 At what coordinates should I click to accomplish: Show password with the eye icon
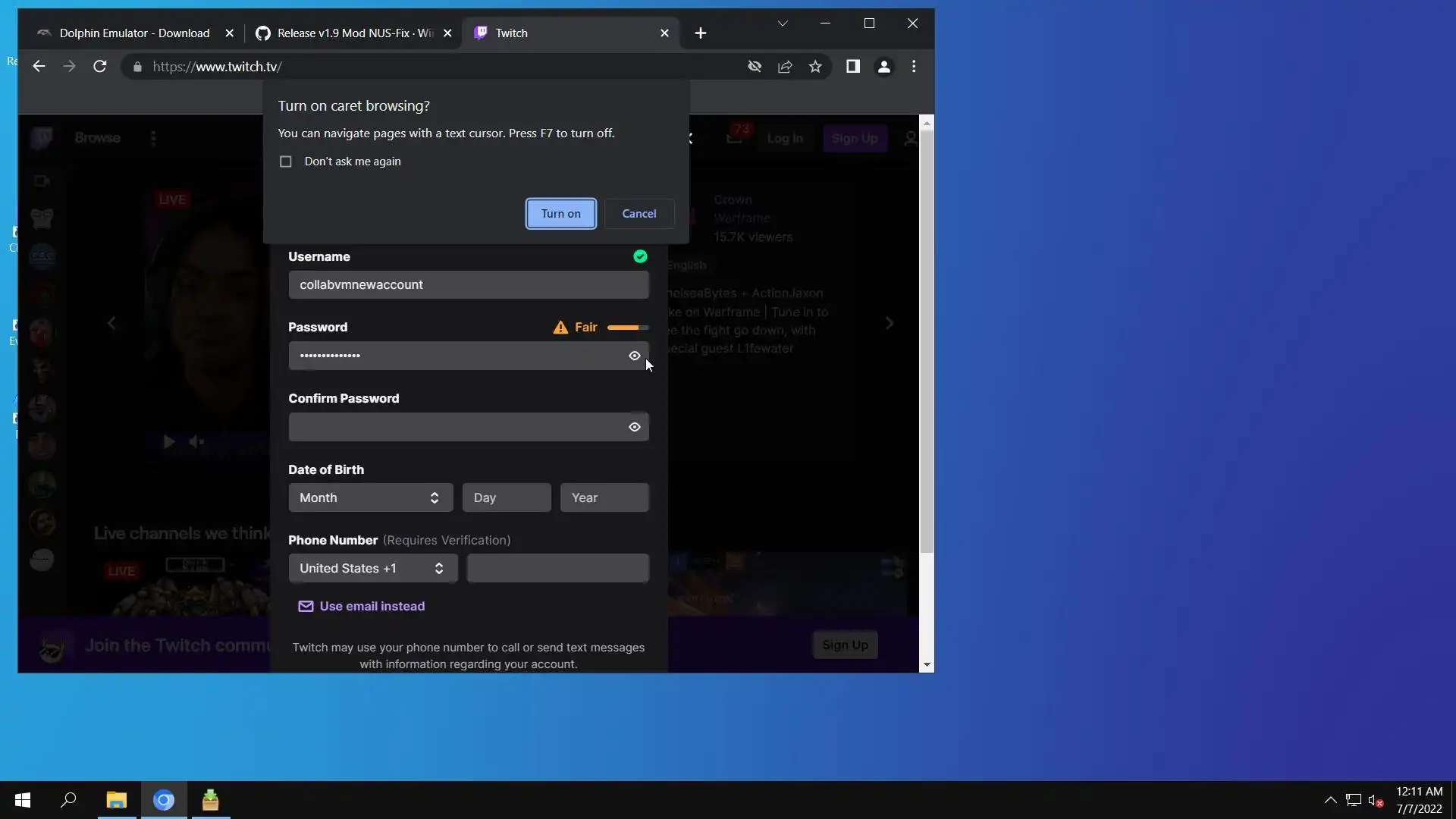click(x=635, y=356)
